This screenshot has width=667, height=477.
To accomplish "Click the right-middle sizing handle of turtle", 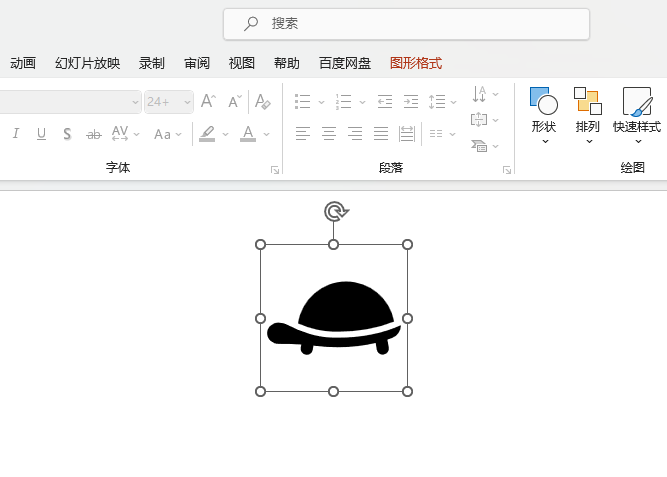I will pos(407,318).
